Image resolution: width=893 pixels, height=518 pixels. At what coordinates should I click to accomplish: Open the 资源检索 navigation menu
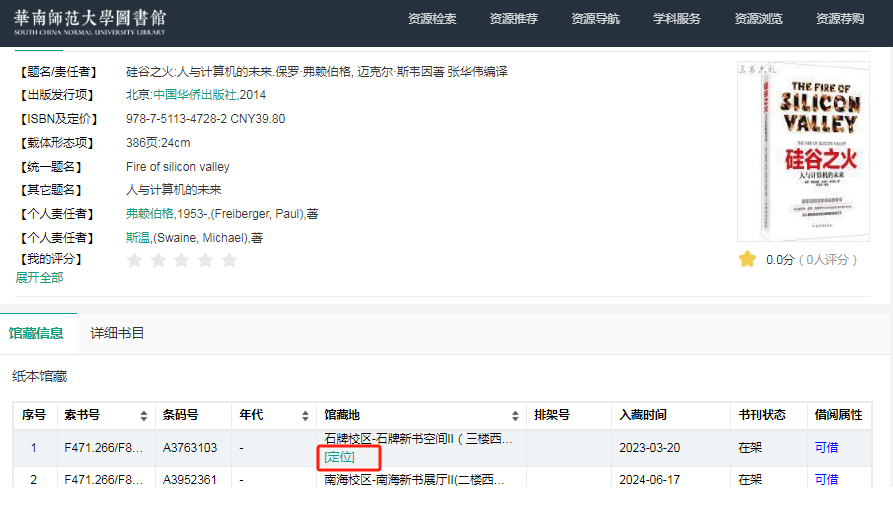432,19
